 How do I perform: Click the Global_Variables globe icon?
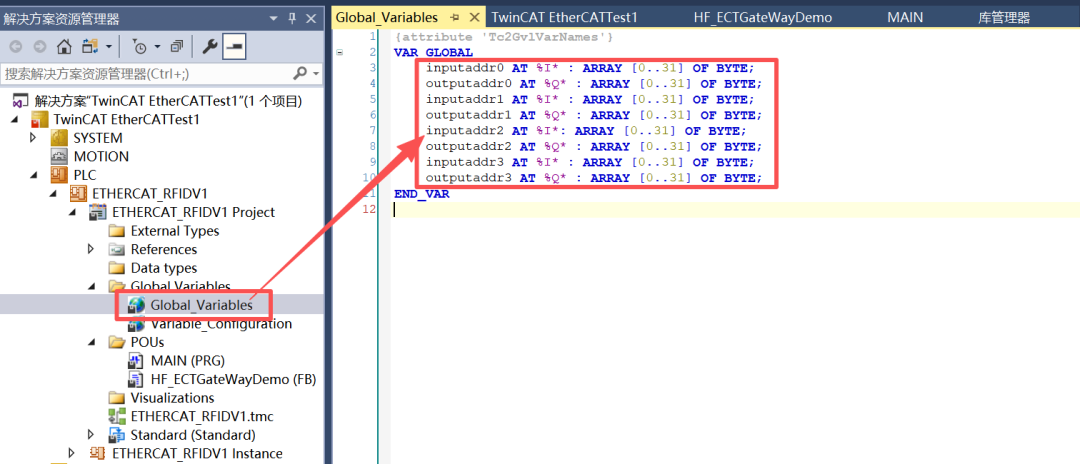point(136,304)
